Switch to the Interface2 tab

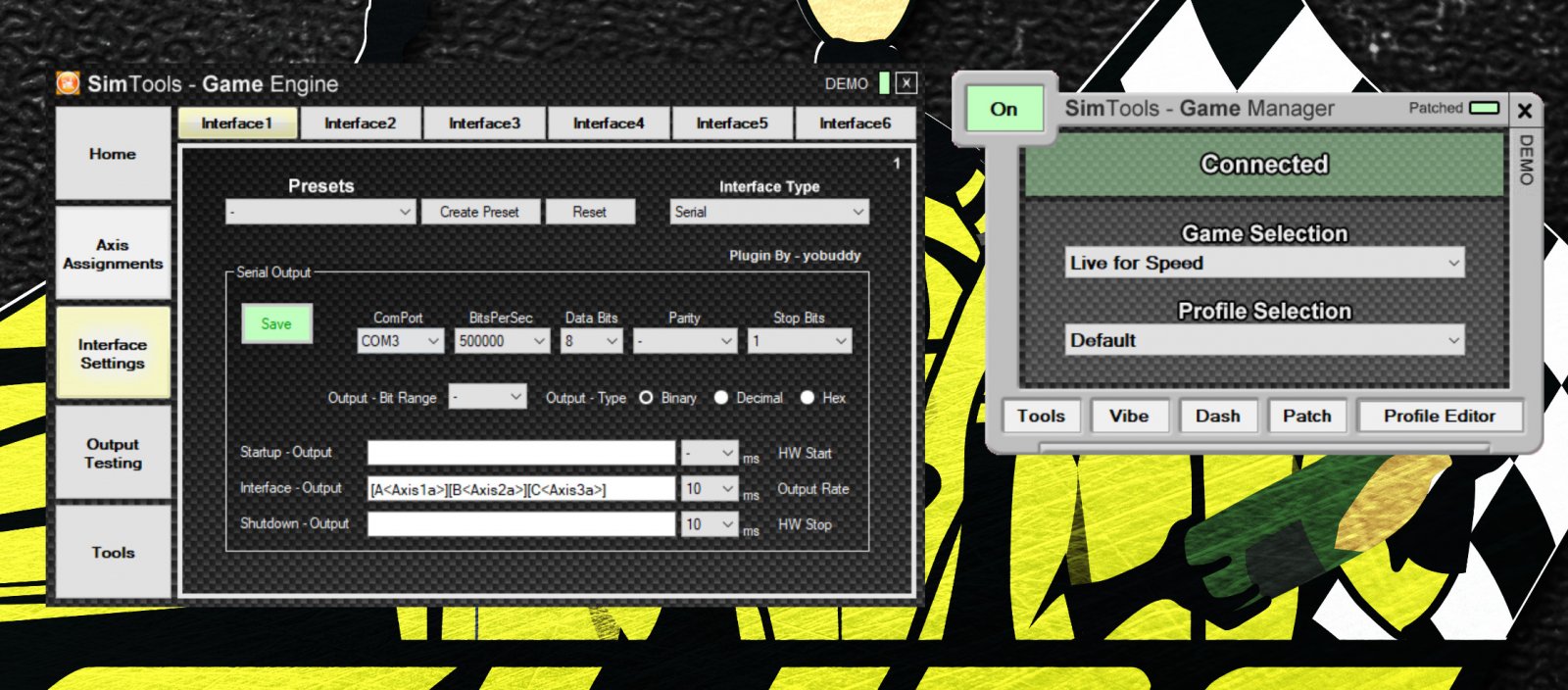click(x=360, y=123)
